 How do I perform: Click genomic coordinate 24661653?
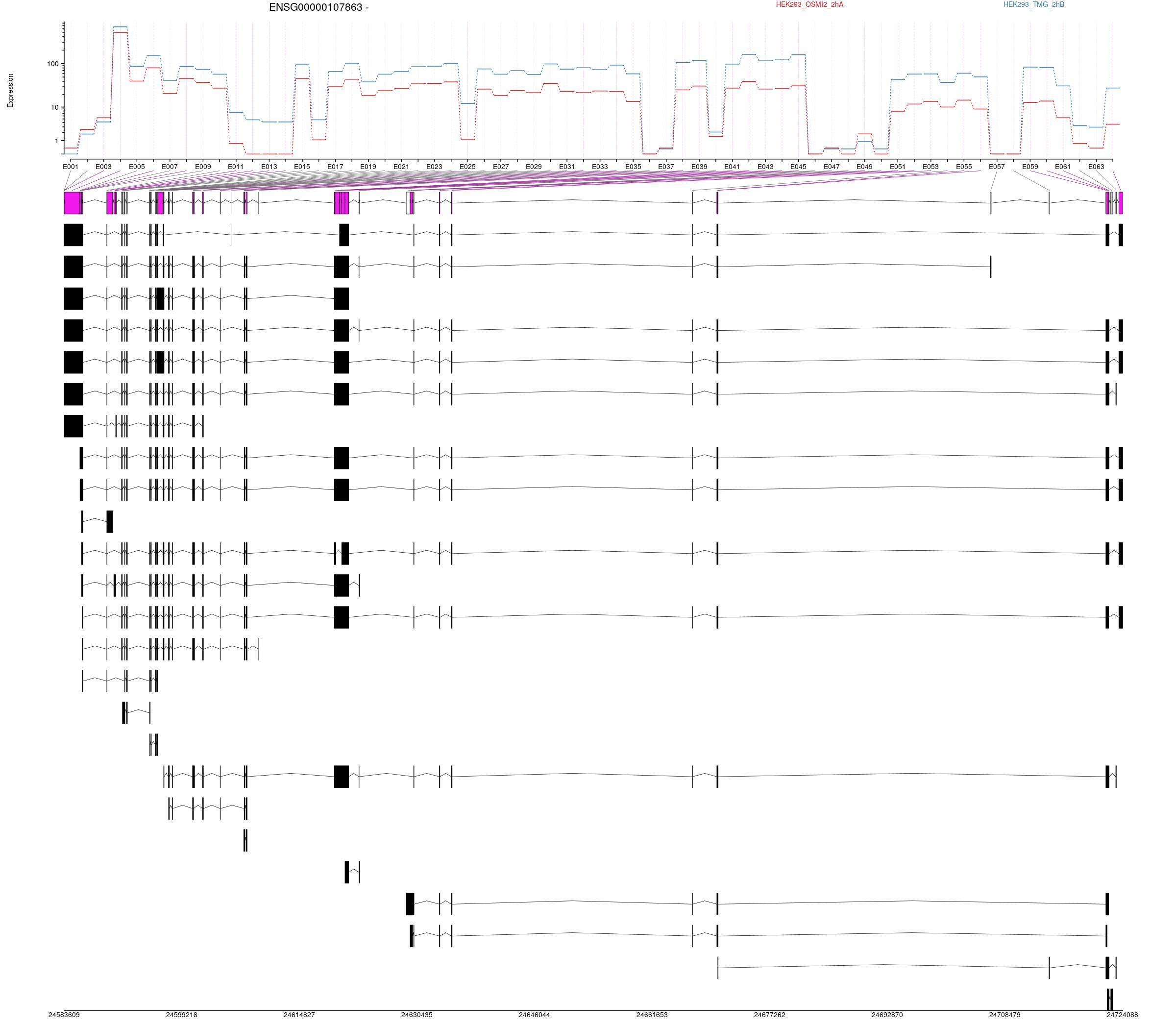point(652,1015)
